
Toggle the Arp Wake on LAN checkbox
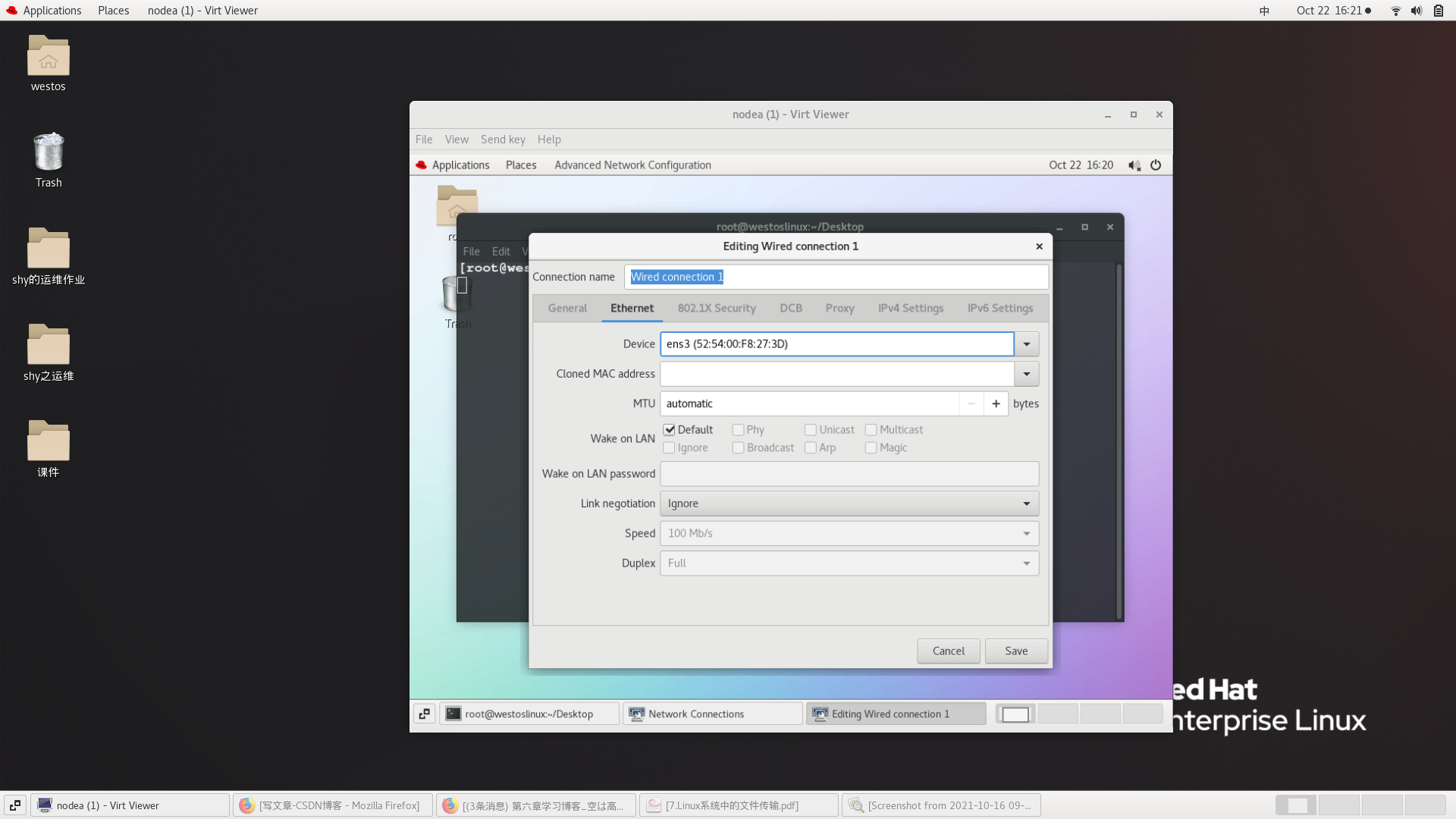tap(811, 448)
